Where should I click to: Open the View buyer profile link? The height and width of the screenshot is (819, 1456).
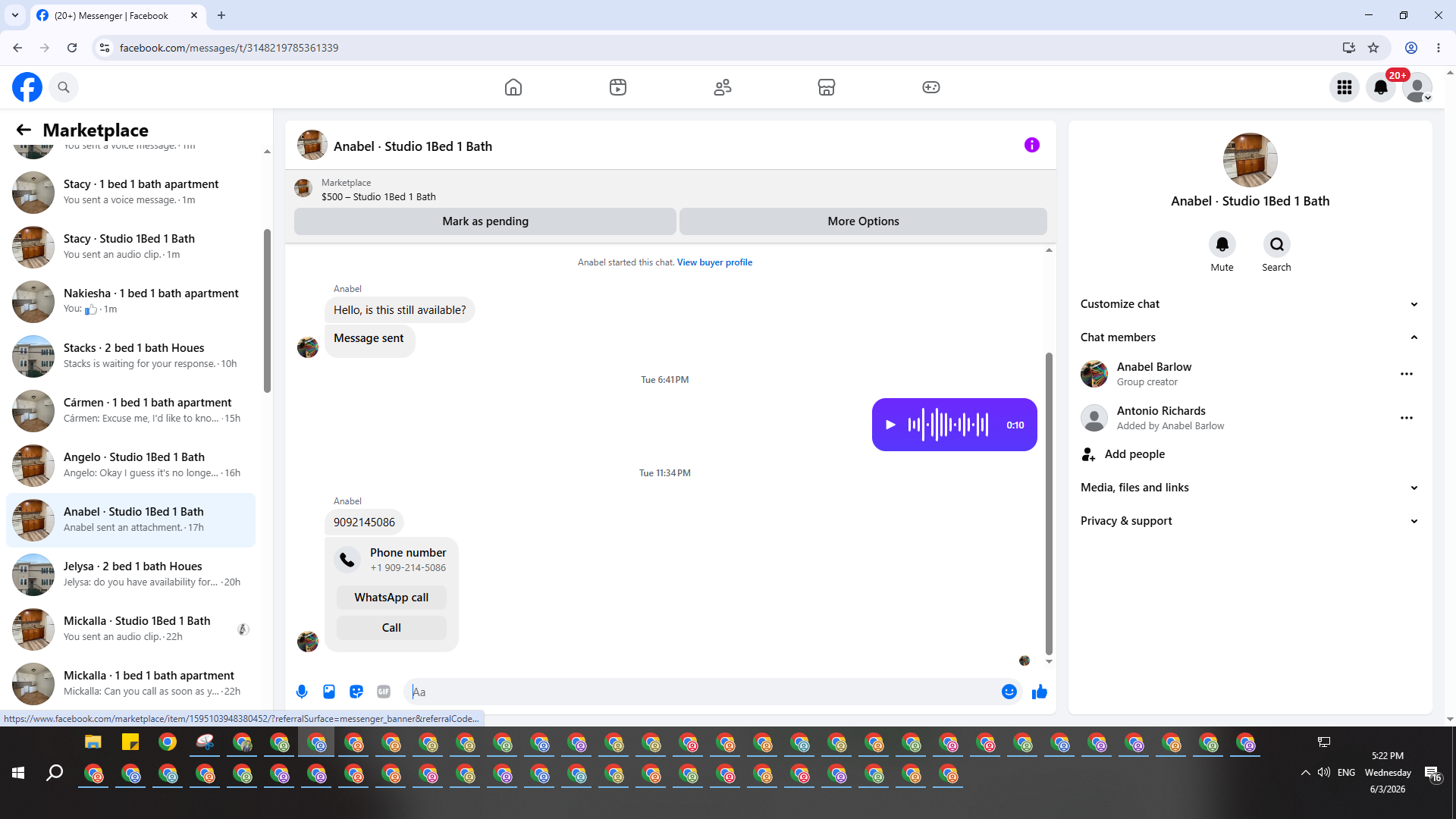coord(714,262)
